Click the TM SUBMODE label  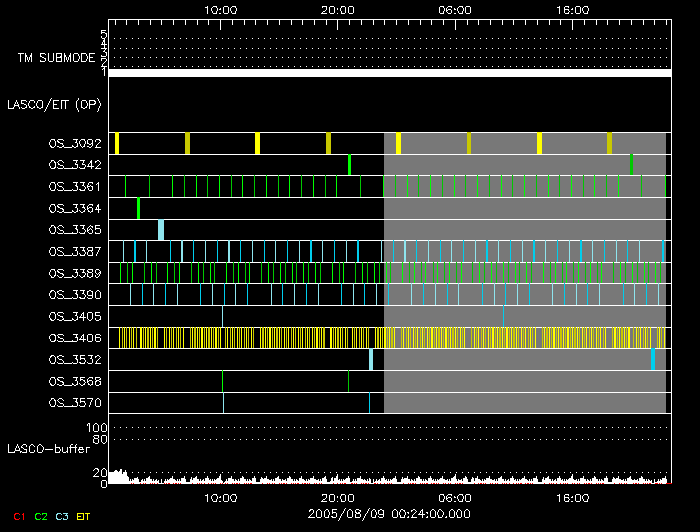55,58
